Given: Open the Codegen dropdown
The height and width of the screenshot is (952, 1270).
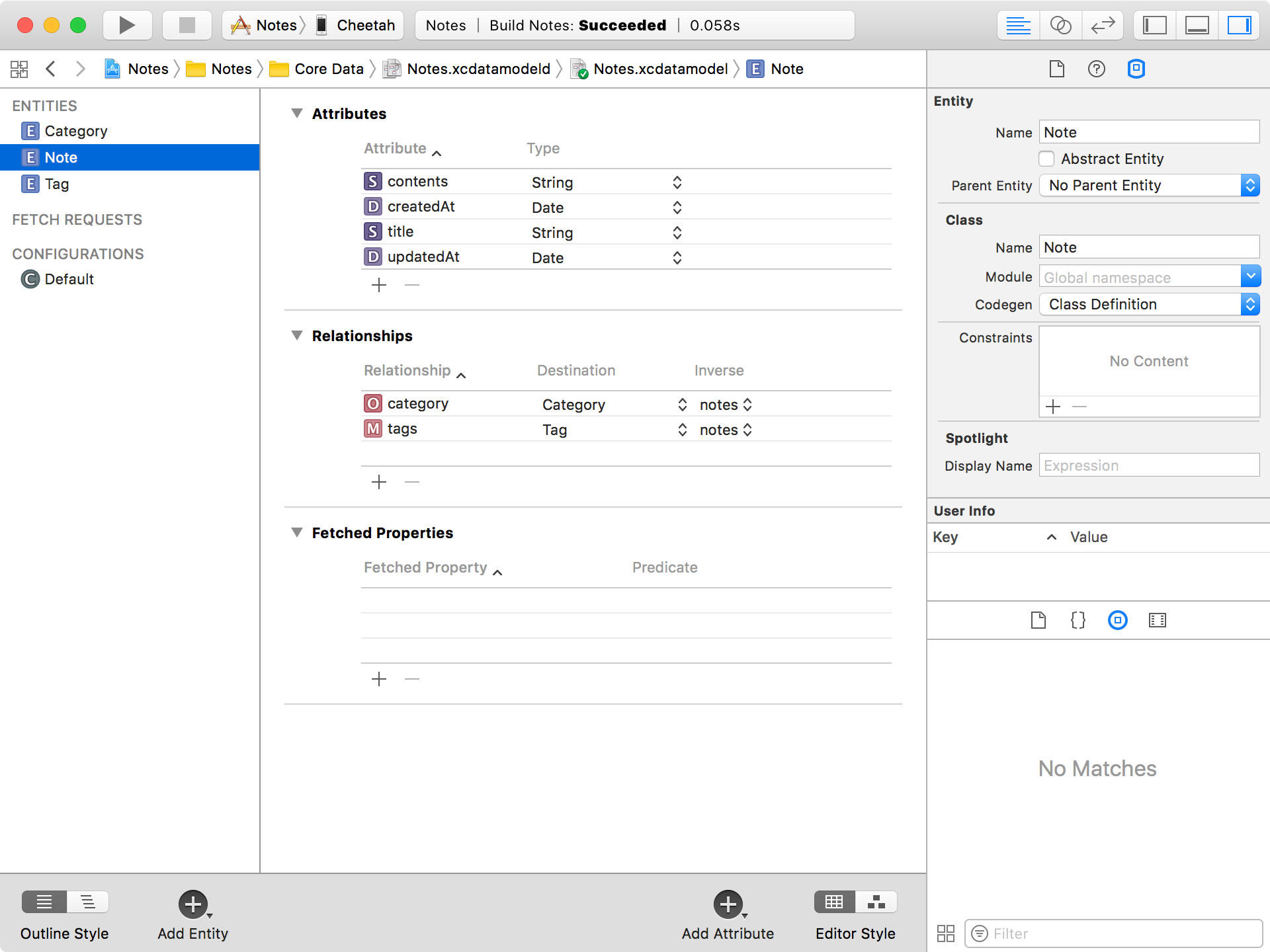Looking at the screenshot, I should point(1148,304).
